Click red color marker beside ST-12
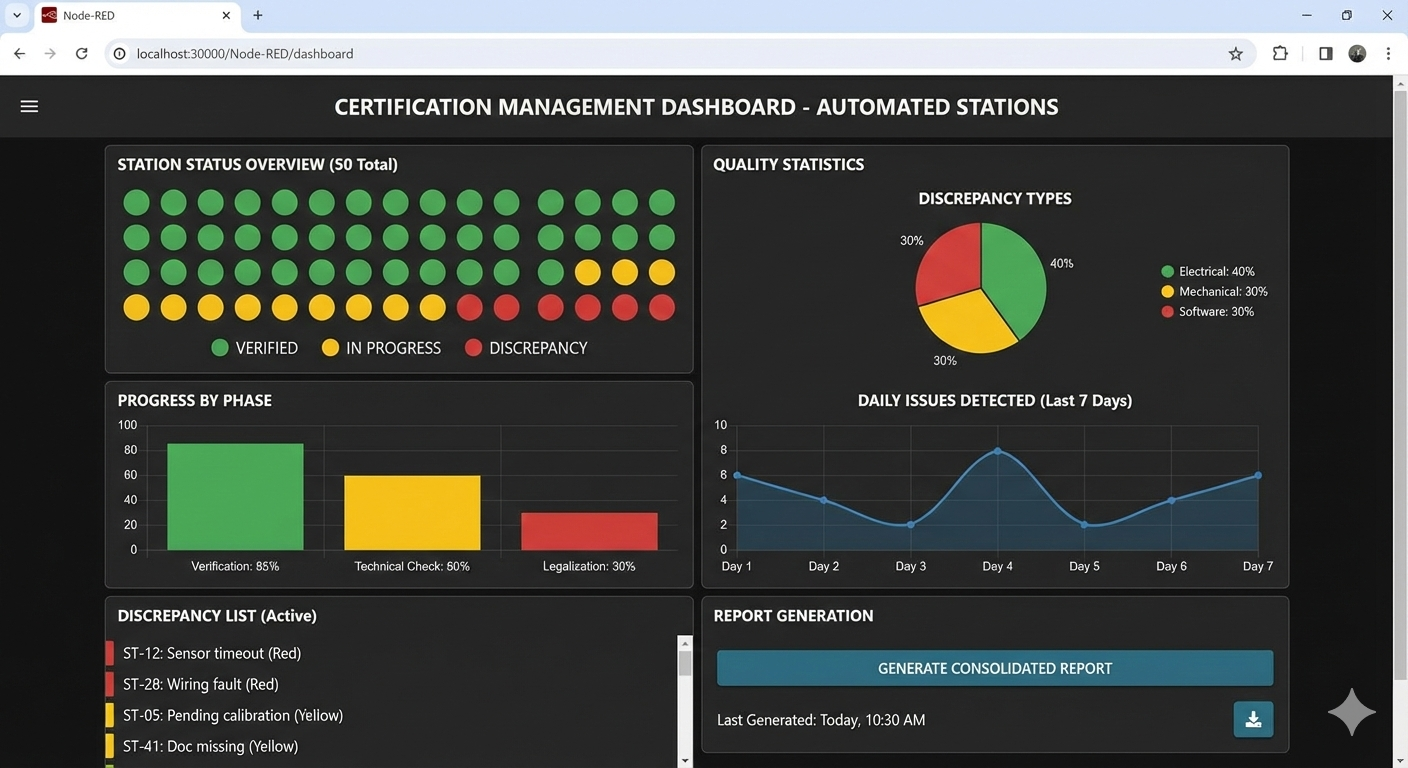The width and height of the screenshot is (1408, 768). (110, 653)
